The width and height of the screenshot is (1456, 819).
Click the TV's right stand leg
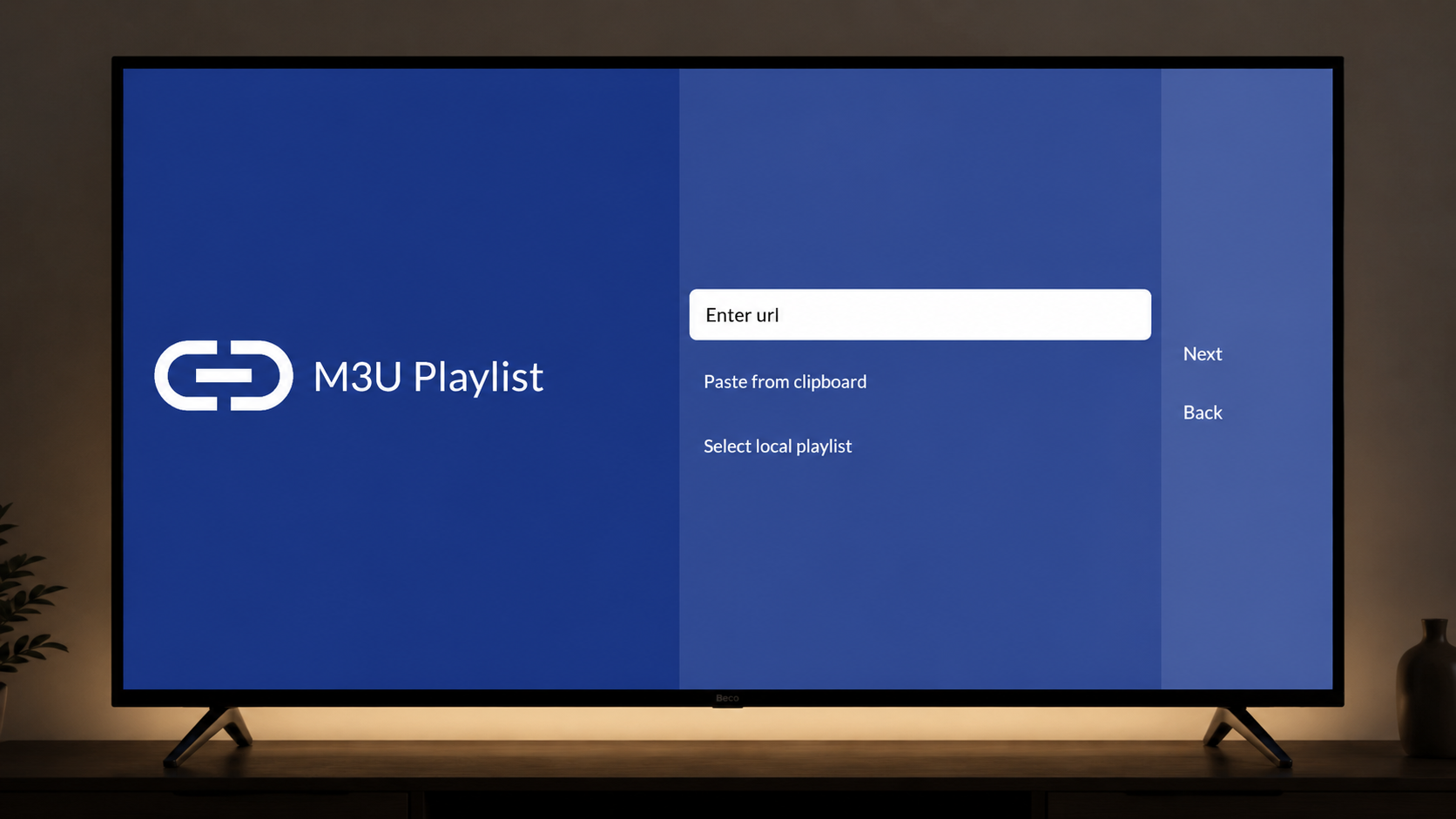[1247, 735]
